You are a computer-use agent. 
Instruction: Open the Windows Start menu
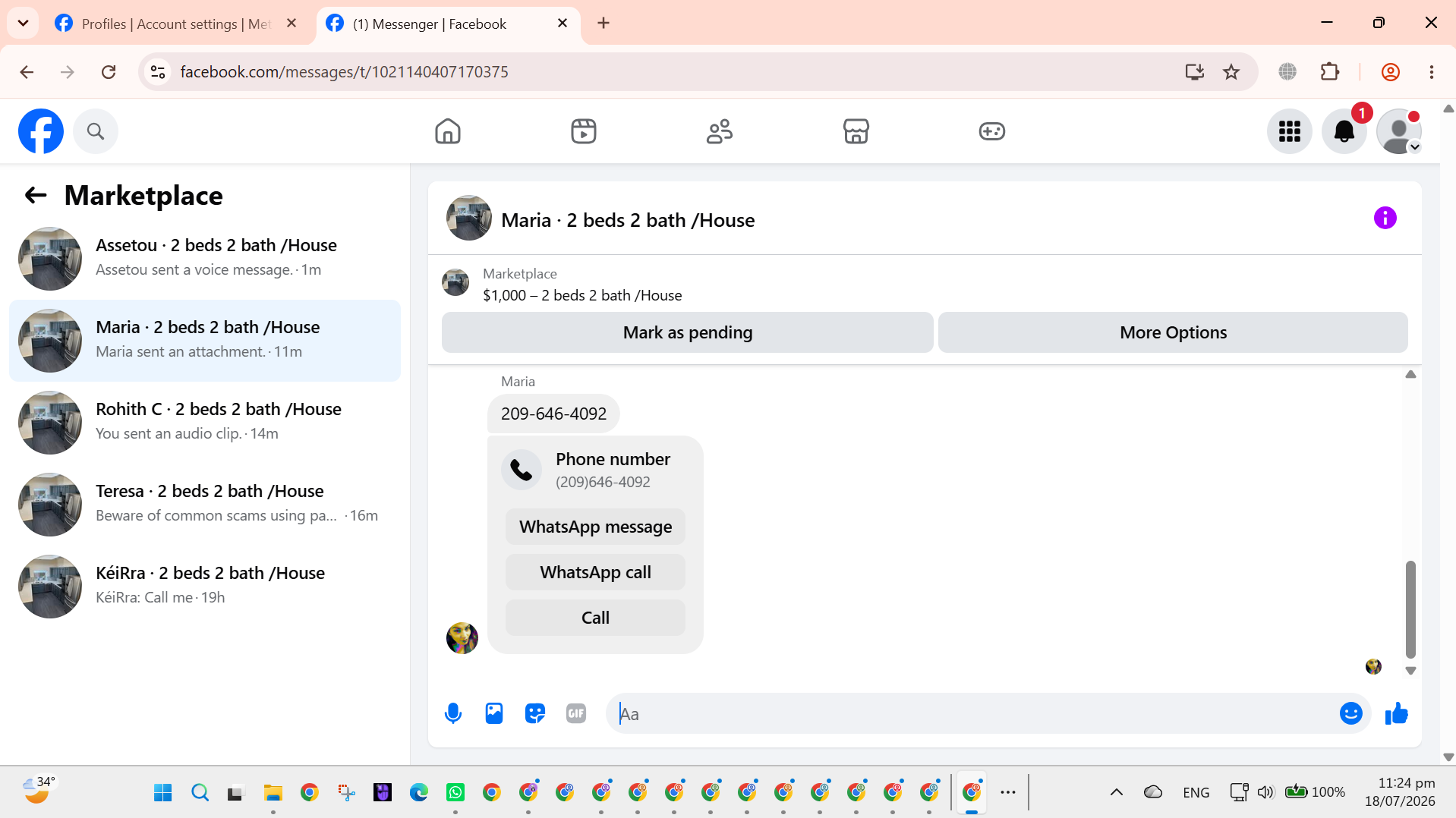[x=162, y=793]
